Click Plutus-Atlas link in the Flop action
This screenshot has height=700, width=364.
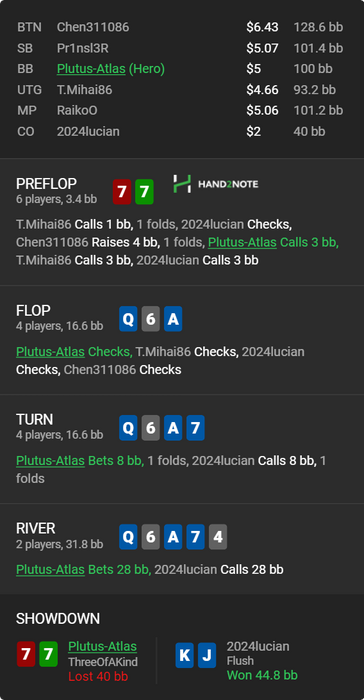point(50,351)
